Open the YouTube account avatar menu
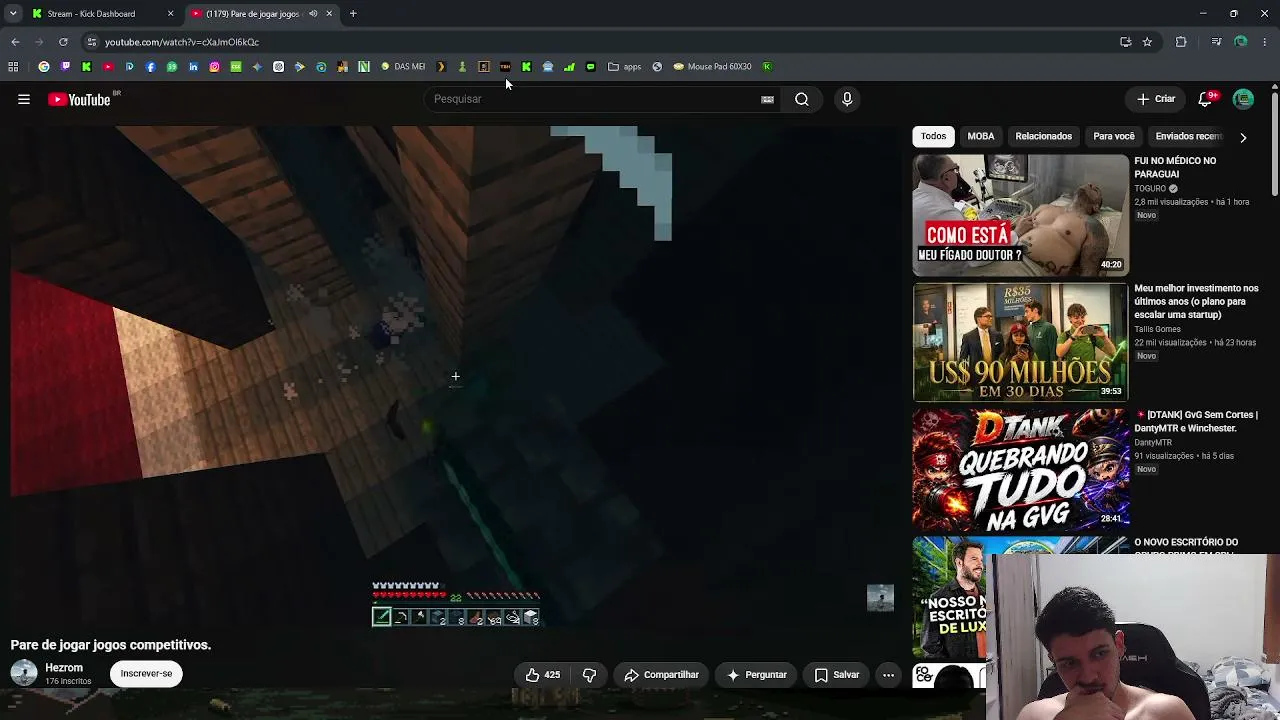This screenshot has width=1280, height=720. (1243, 99)
